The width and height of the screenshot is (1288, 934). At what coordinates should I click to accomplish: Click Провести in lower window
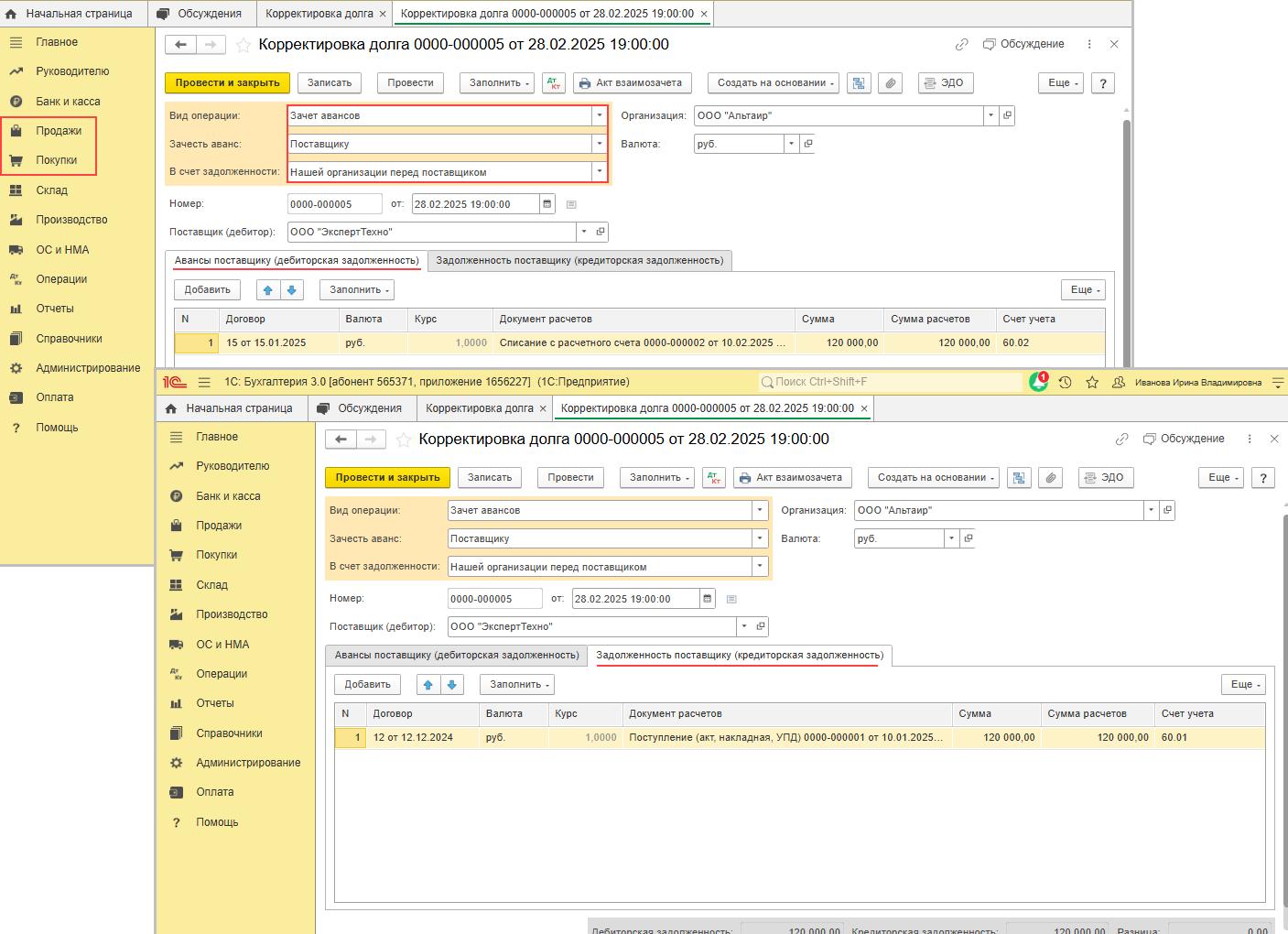click(570, 478)
